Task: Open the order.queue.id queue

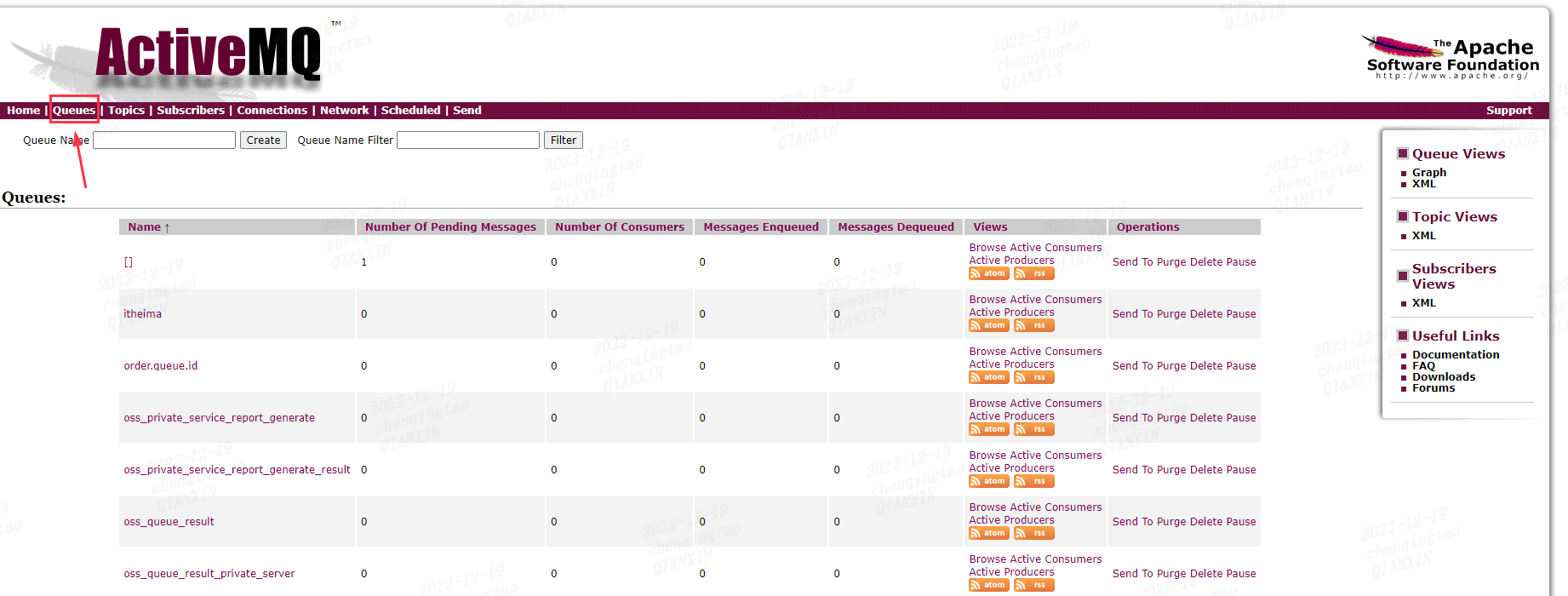Action: (x=160, y=366)
